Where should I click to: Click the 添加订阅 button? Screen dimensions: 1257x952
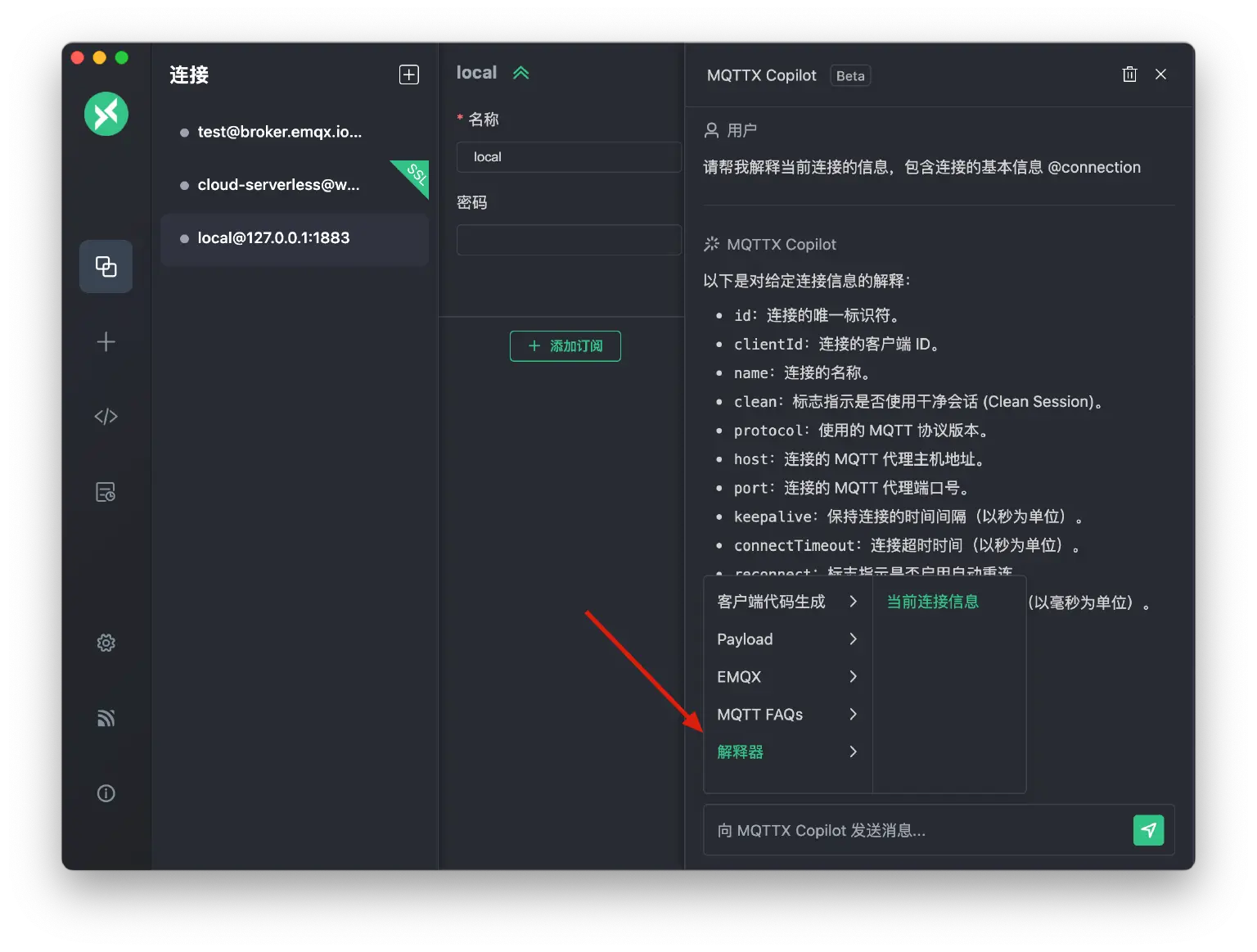(565, 345)
